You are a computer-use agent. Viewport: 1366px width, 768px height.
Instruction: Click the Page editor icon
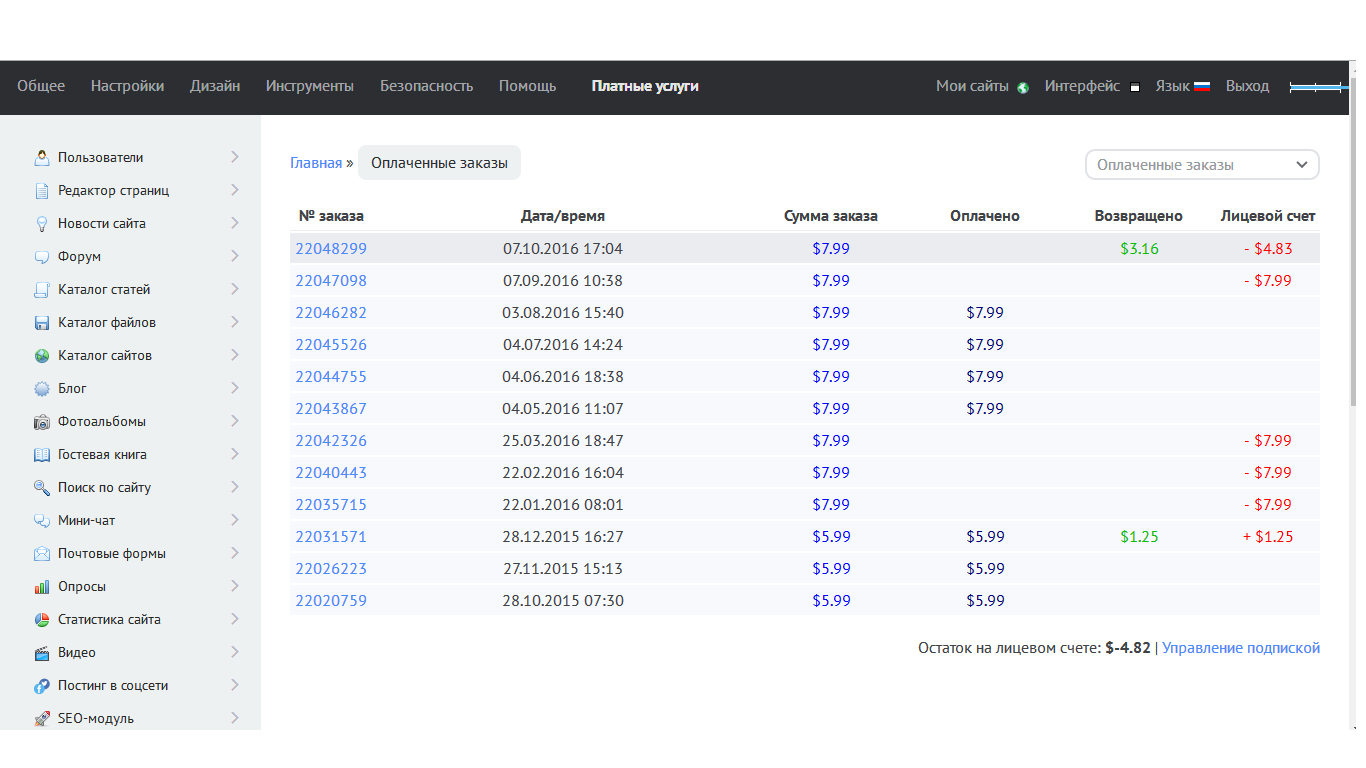pyautogui.click(x=42, y=190)
